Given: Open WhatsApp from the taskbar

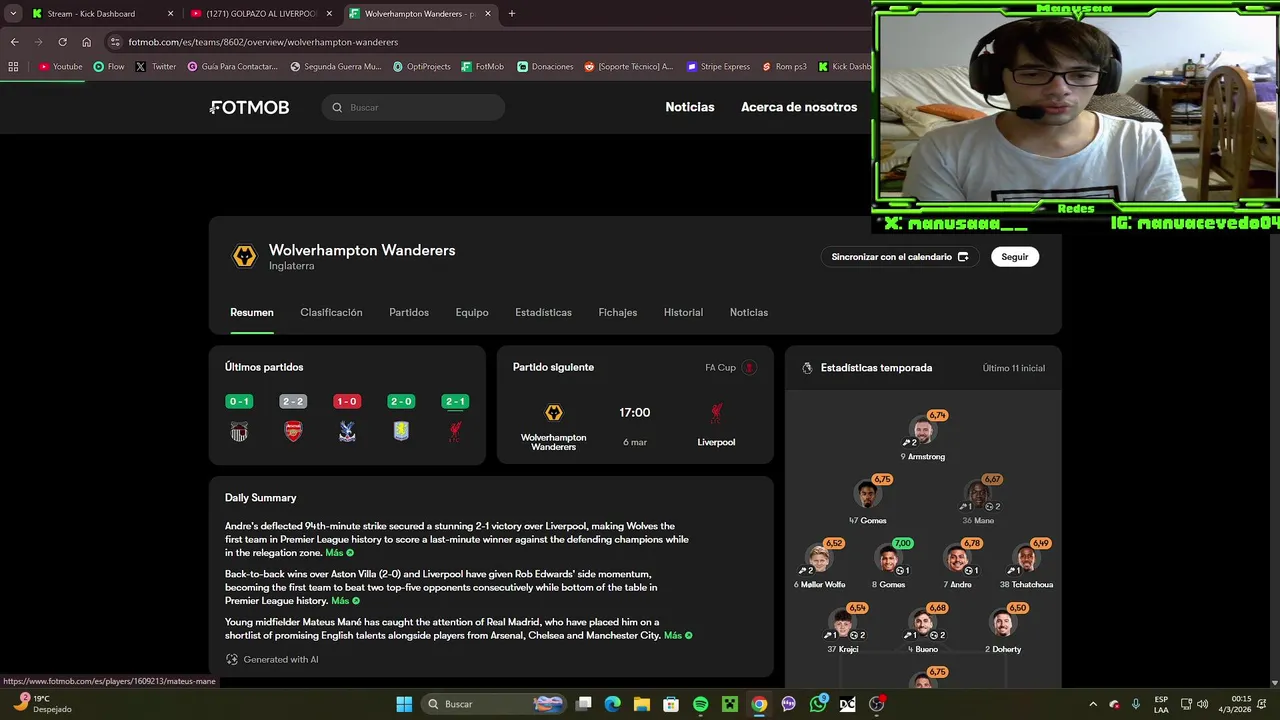Looking at the screenshot, I should click(x=818, y=704).
